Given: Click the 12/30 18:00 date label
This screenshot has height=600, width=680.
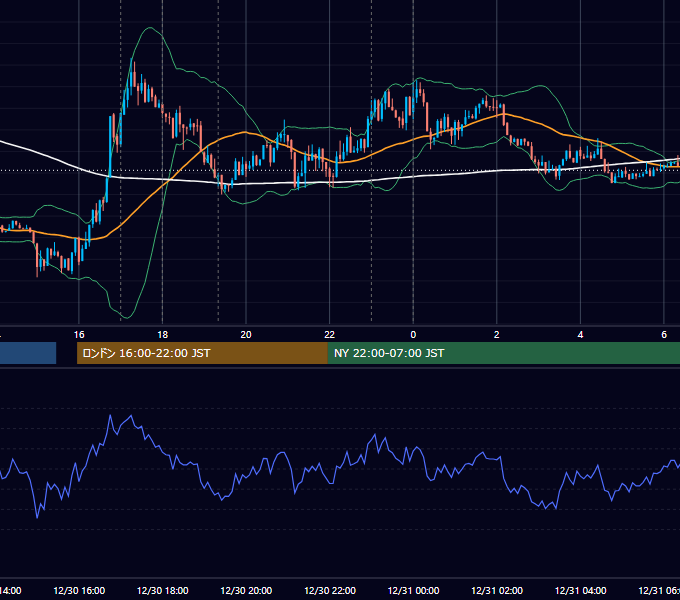Looking at the screenshot, I should pos(163,590).
